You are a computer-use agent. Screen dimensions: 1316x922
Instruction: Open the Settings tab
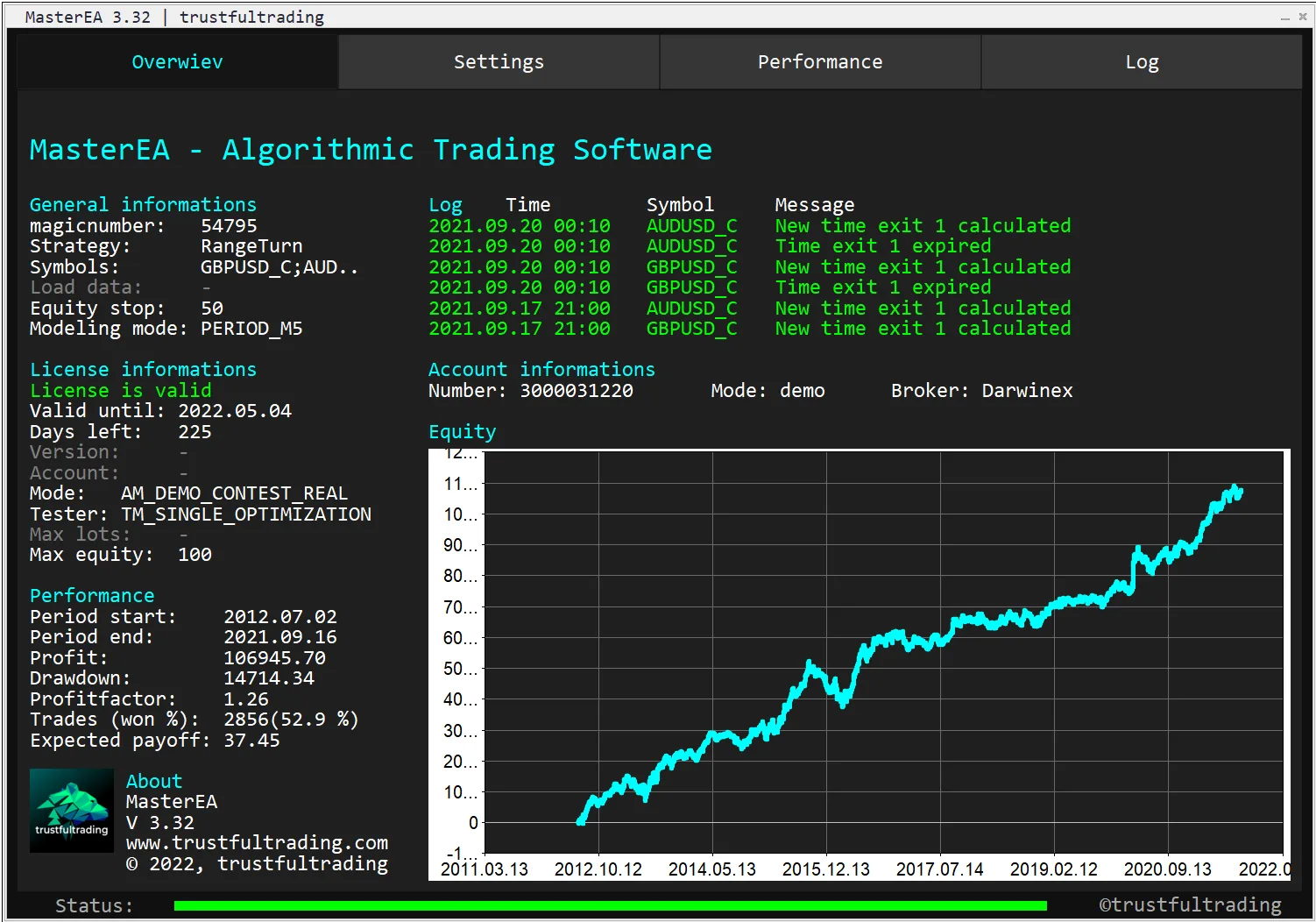pyautogui.click(x=499, y=62)
